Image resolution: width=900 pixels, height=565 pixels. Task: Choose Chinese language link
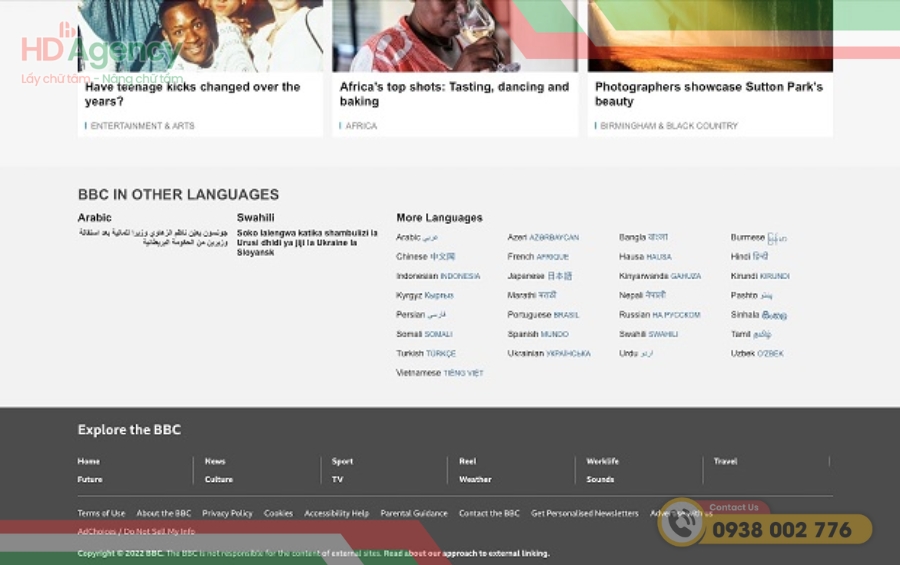425,257
